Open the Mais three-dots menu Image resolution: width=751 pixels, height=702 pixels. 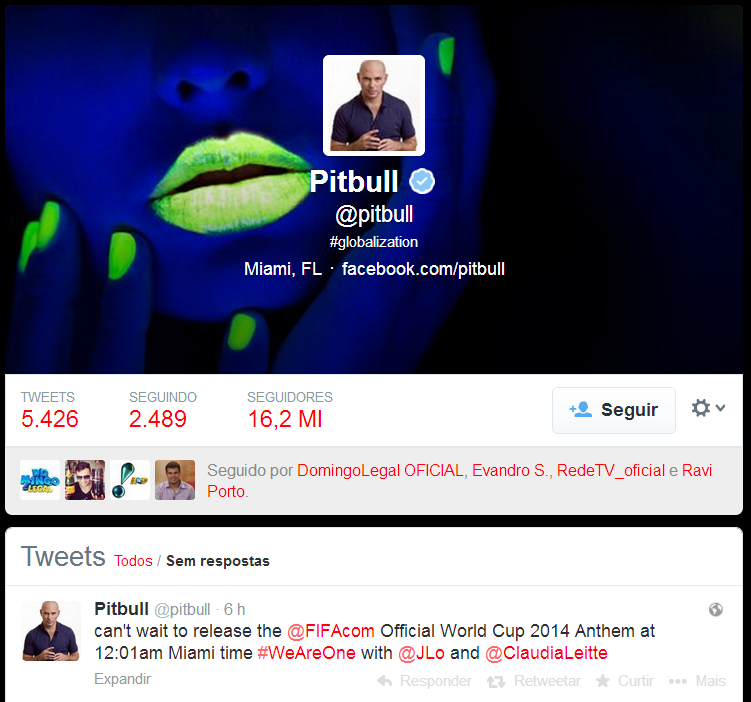coord(678,681)
